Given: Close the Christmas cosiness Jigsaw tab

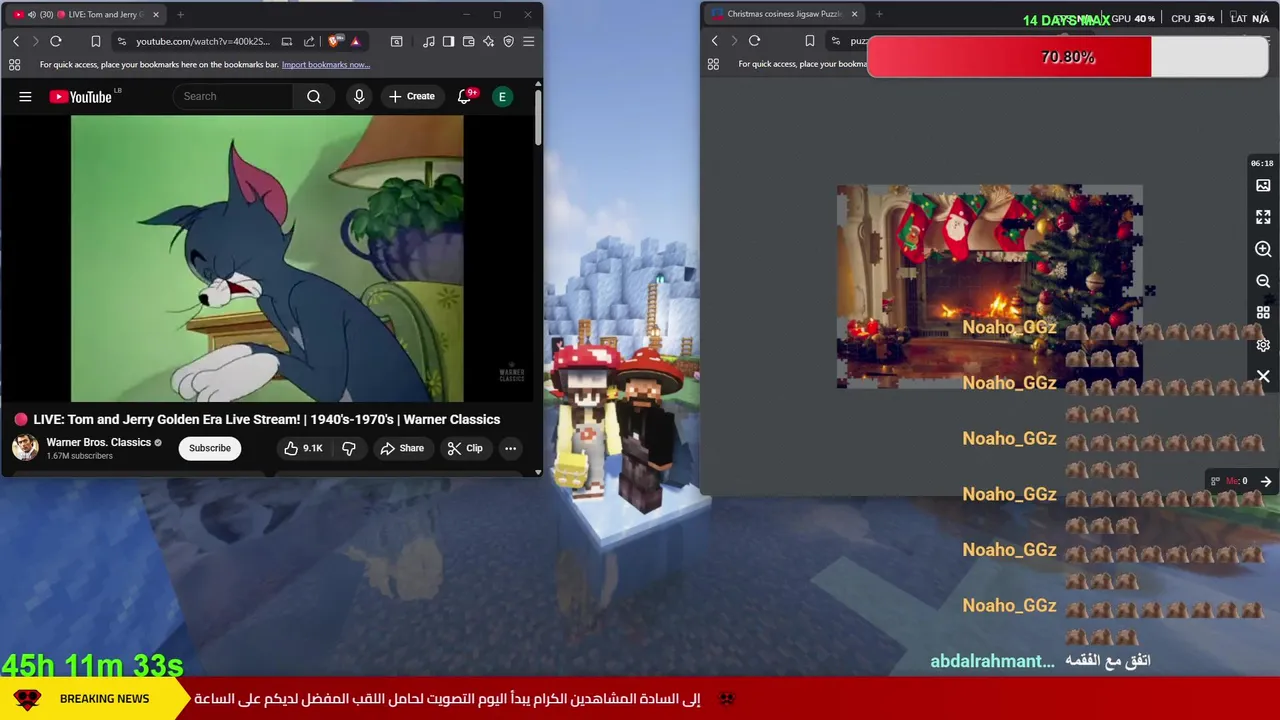Looking at the screenshot, I should pyautogui.click(x=854, y=14).
